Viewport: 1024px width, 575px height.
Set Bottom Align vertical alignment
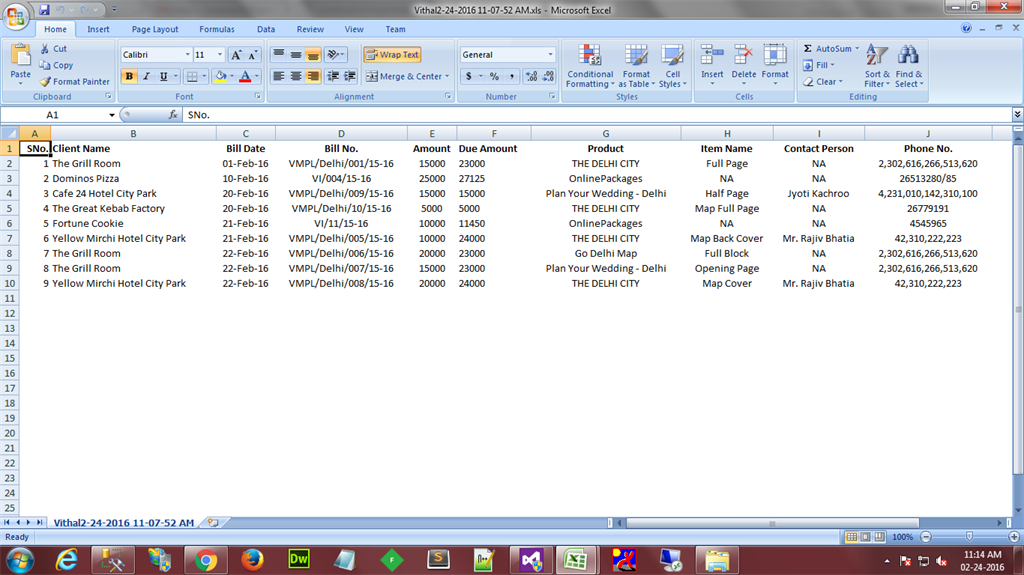(x=313, y=55)
